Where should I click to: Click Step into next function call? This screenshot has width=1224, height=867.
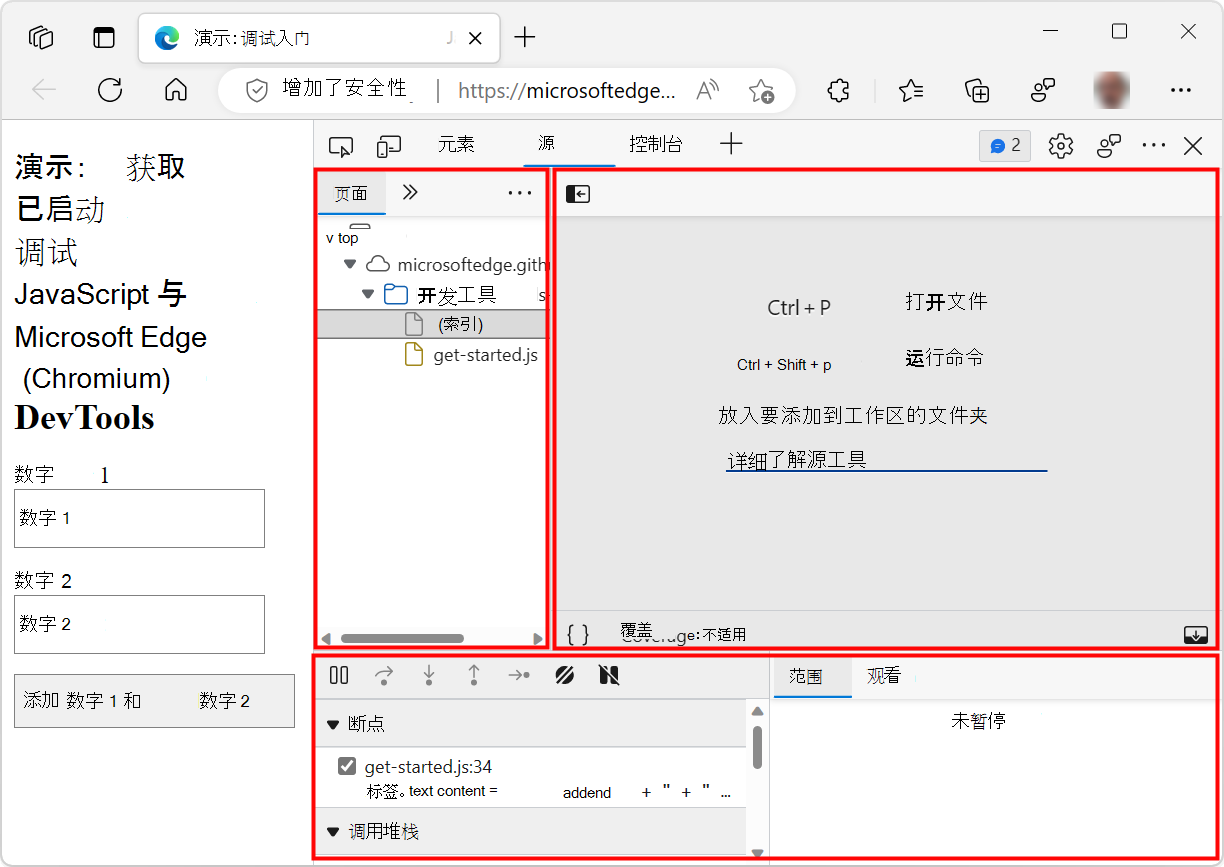(x=429, y=676)
